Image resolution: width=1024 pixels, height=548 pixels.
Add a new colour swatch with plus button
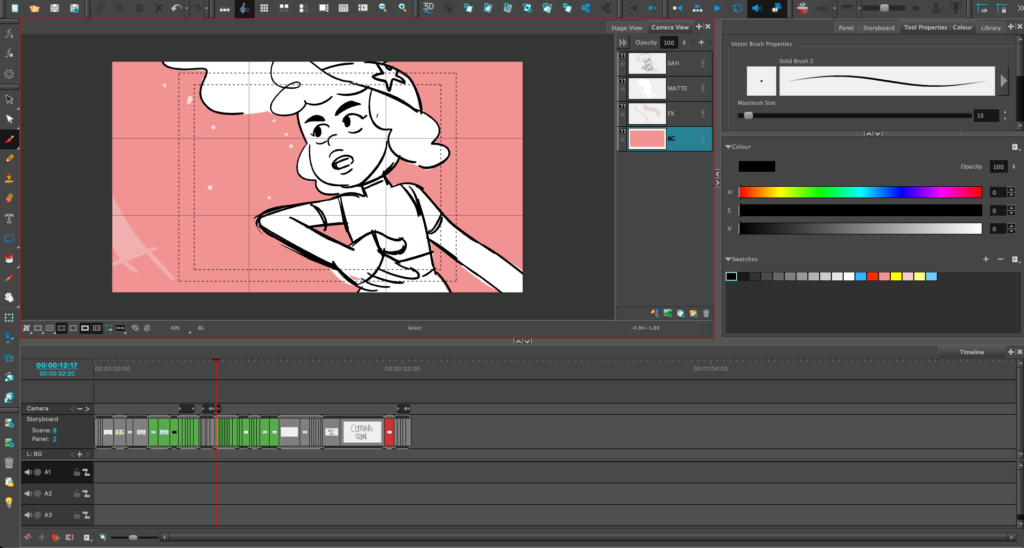tap(986, 259)
